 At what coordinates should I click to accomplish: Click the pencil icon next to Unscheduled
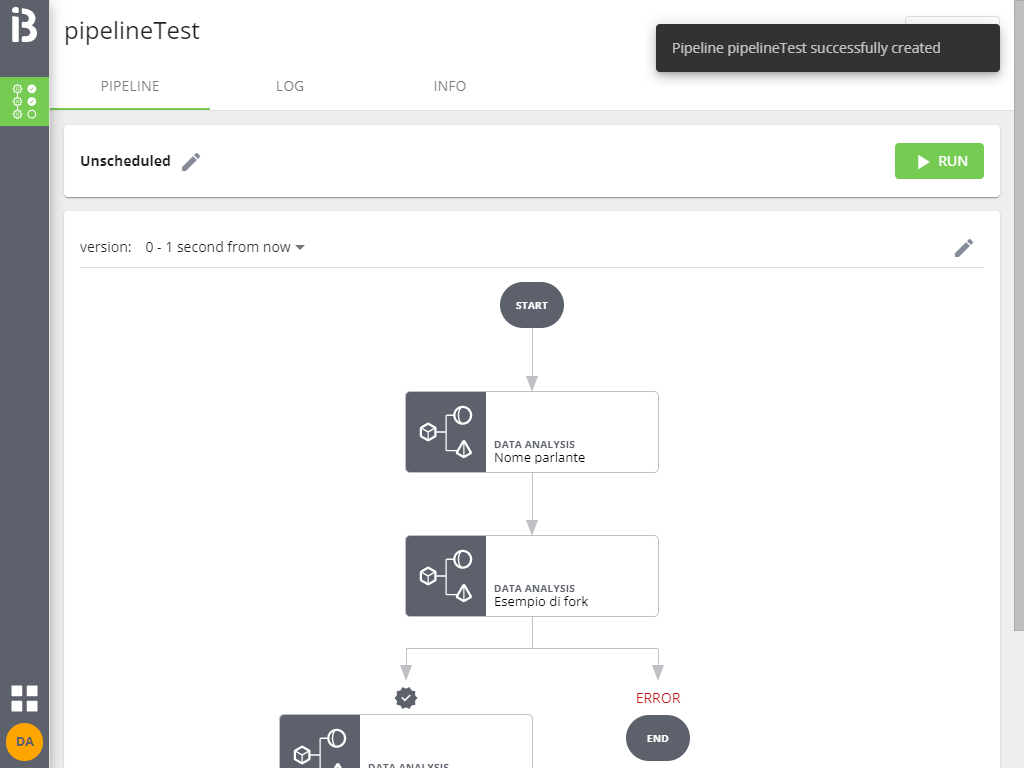(x=190, y=161)
